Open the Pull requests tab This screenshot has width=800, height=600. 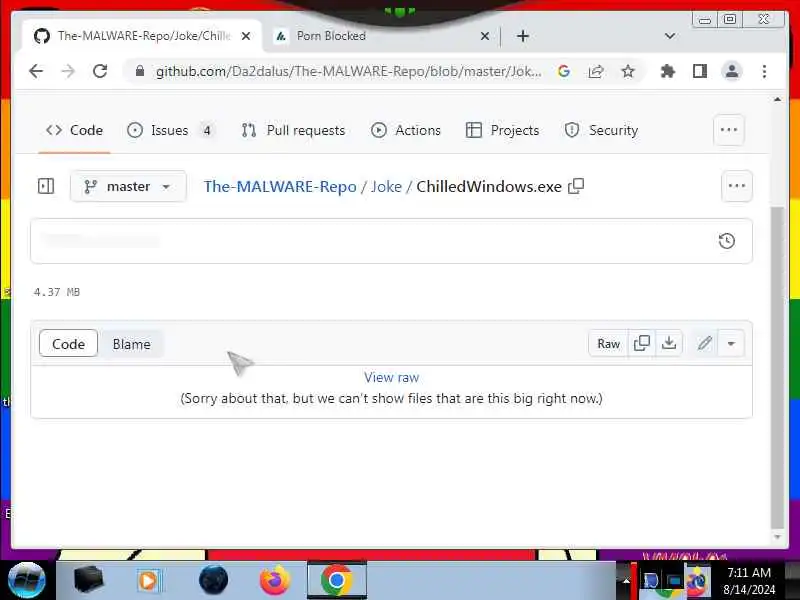pyautogui.click(x=293, y=131)
